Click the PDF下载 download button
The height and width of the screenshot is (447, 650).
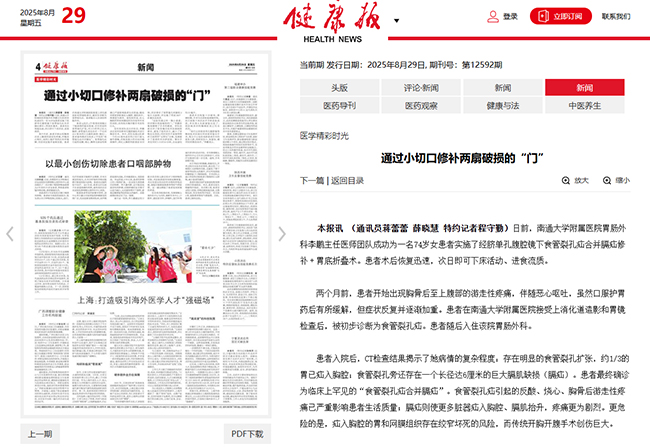[x=247, y=434]
